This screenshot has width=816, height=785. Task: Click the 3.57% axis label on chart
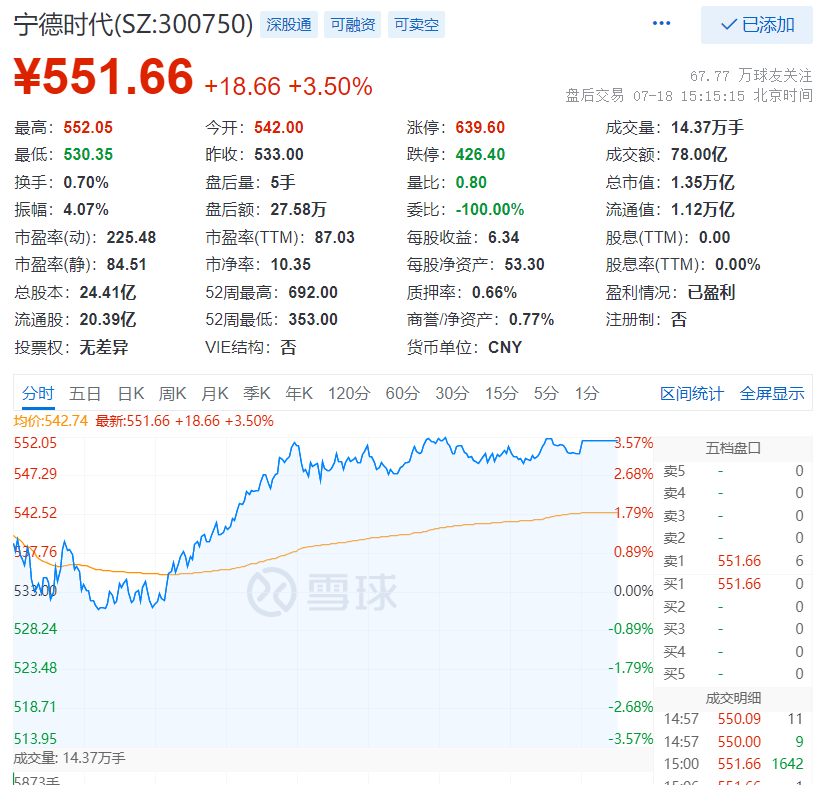click(633, 443)
